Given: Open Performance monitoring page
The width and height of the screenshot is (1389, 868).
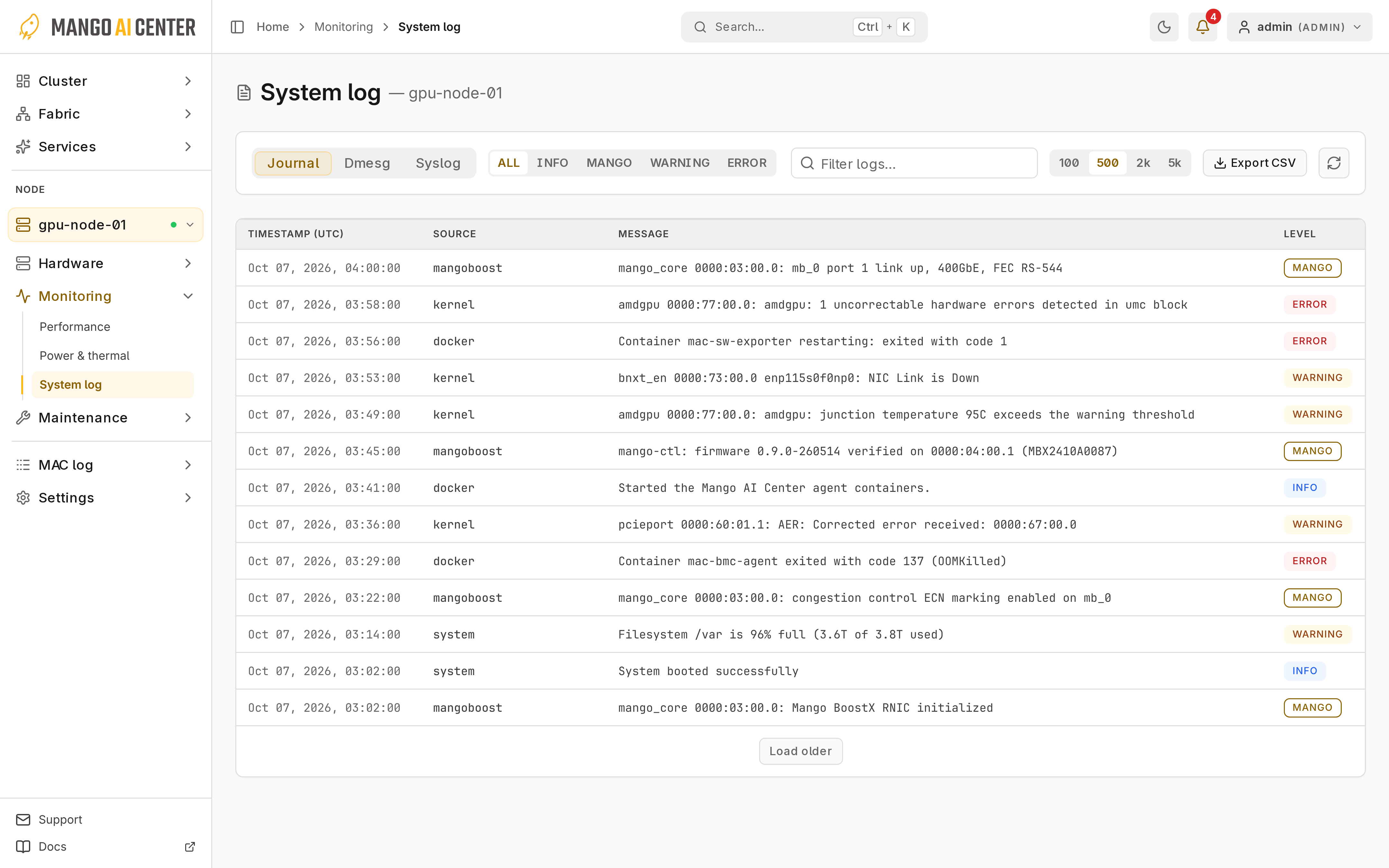Looking at the screenshot, I should tap(75, 327).
